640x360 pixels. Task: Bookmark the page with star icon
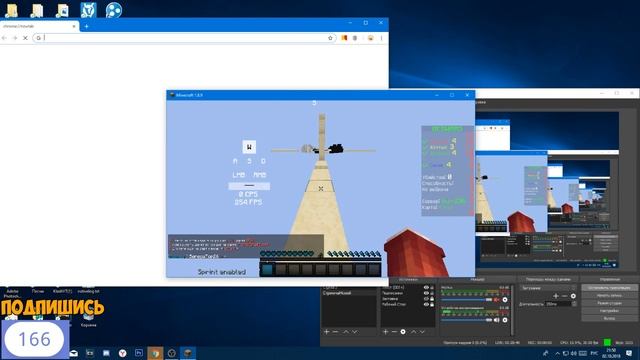[330, 38]
